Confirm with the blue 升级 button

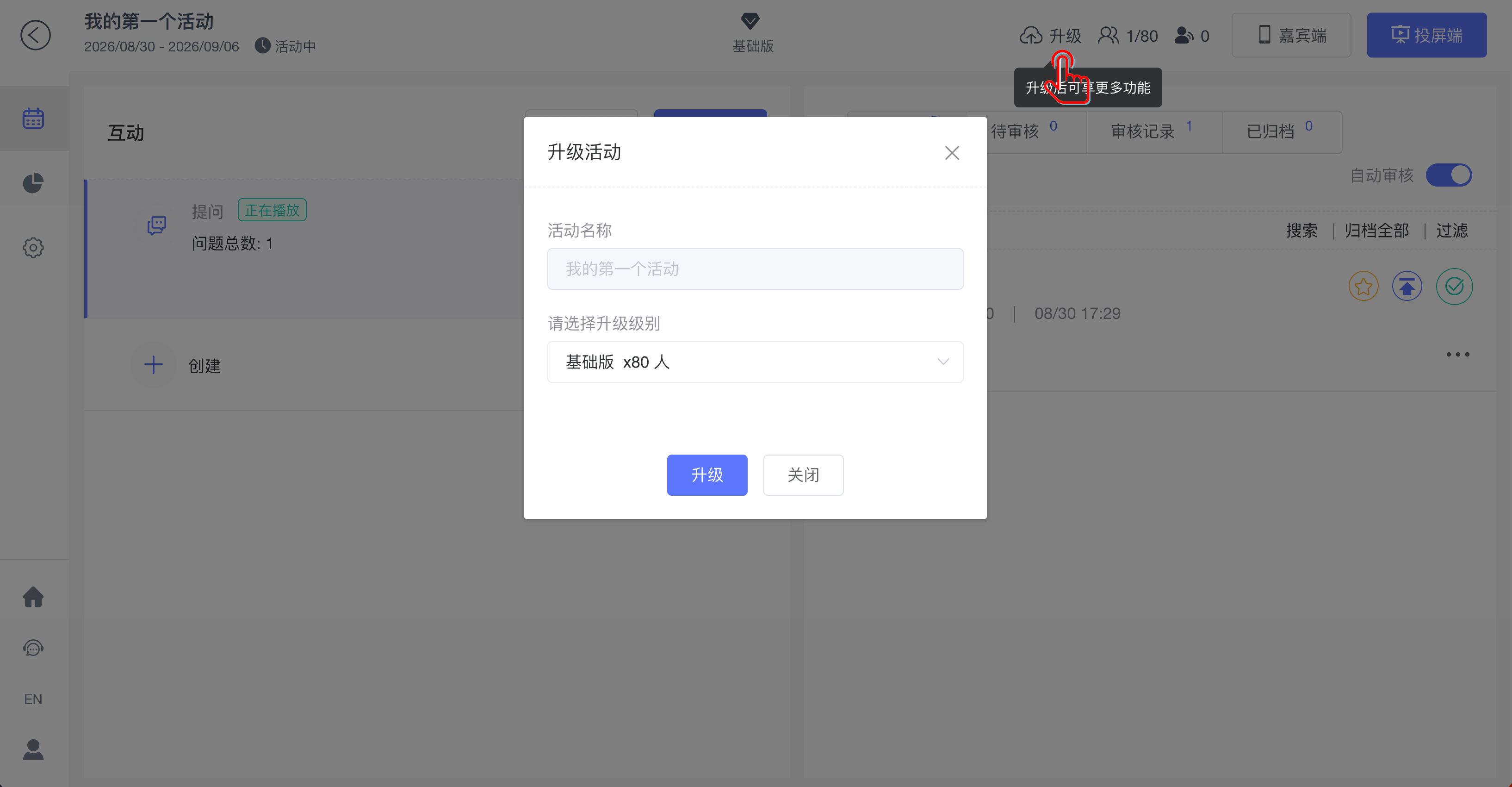point(706,475)
